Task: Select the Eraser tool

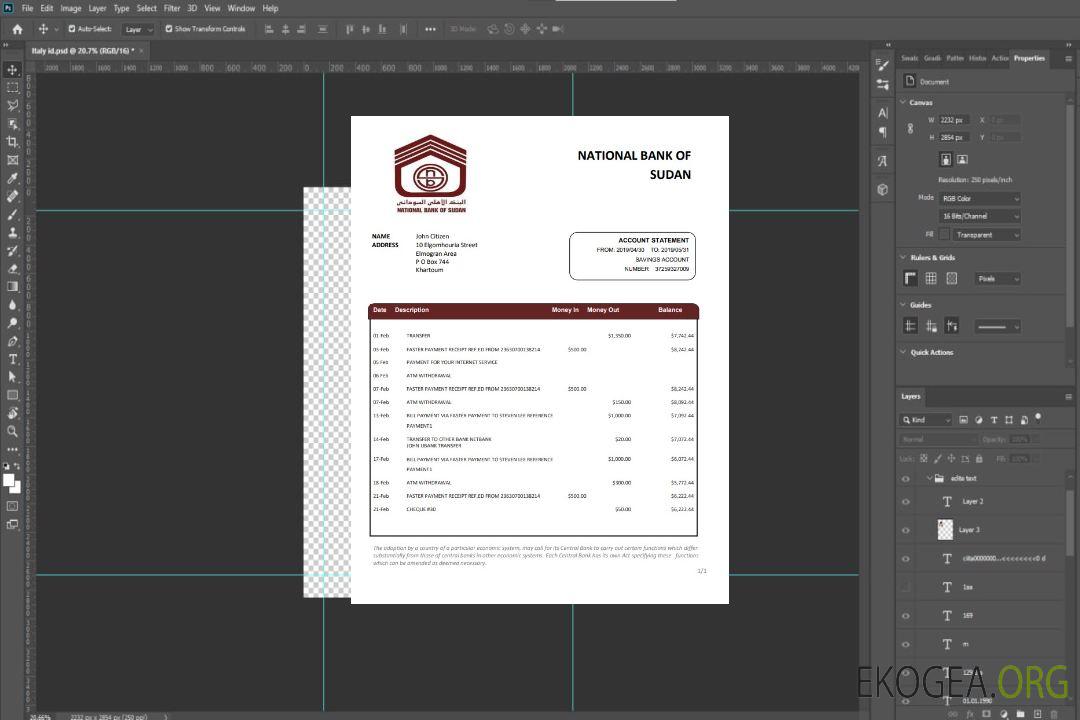Action: [x=12, y=269]
